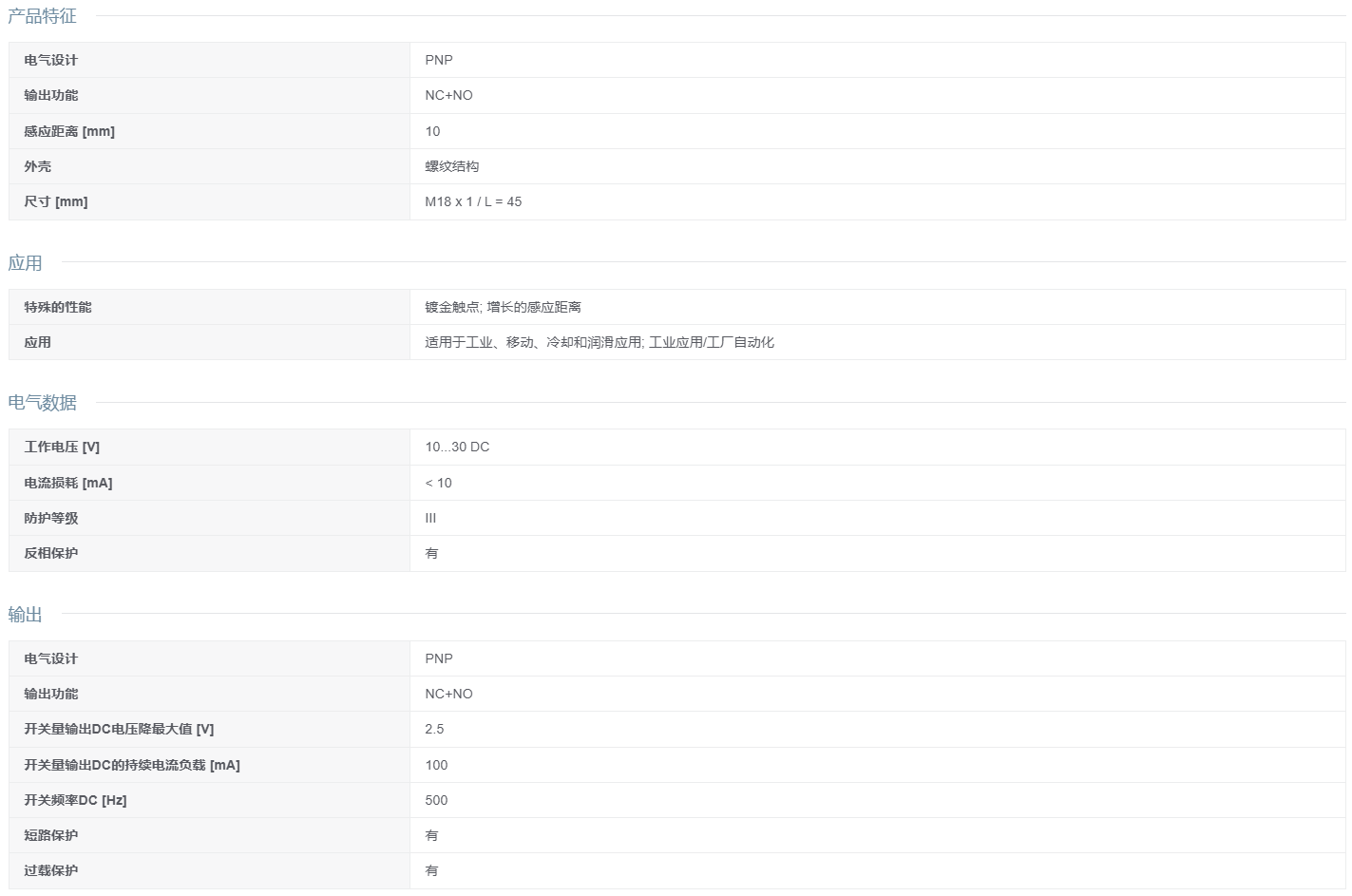The image size is (1352, 896).
Task: Click the PNP value in 输出 section
Action: pyautogui.click(x=439, y=658)
